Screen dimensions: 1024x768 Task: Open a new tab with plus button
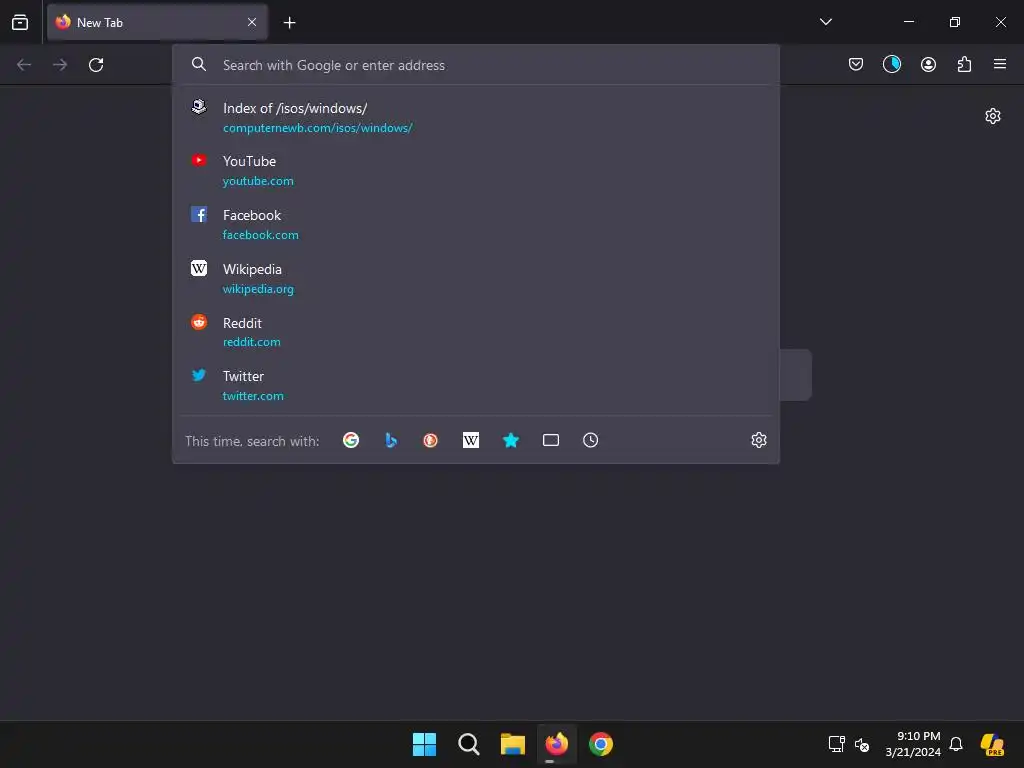tap(289, 23)
